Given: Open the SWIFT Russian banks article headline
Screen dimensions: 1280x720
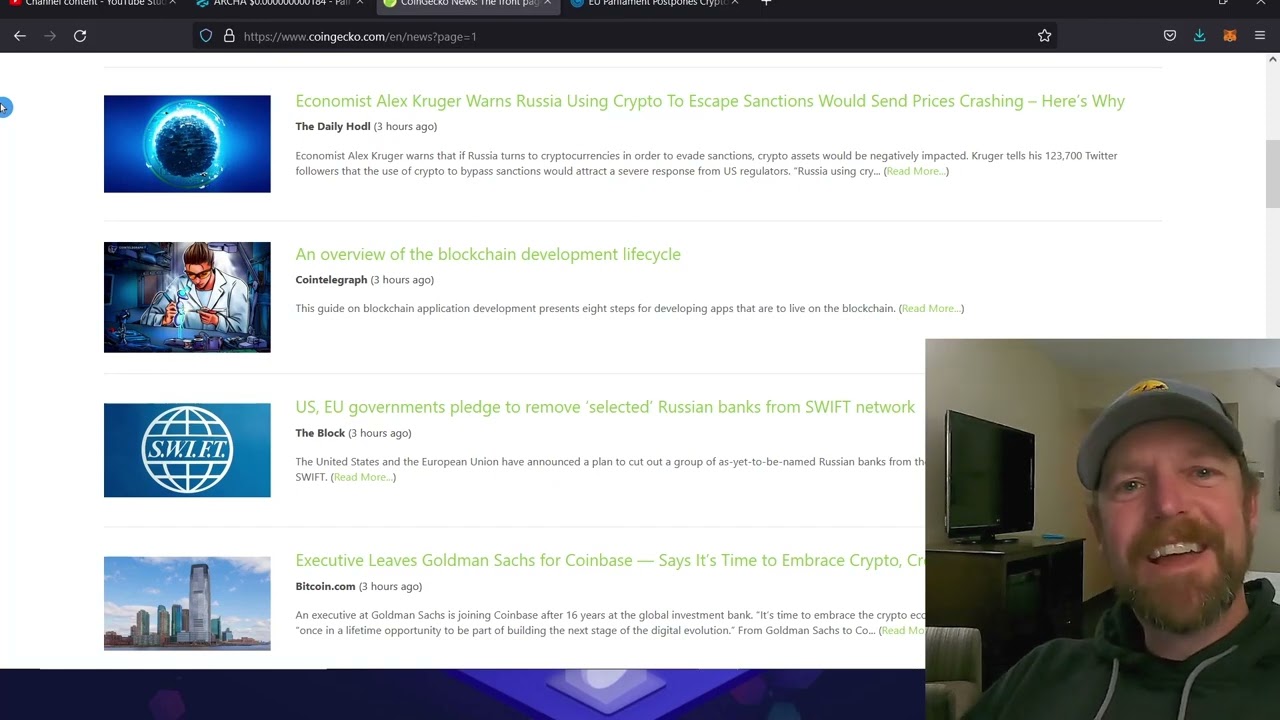Looking at the screenshot, I should click(605, 407).
